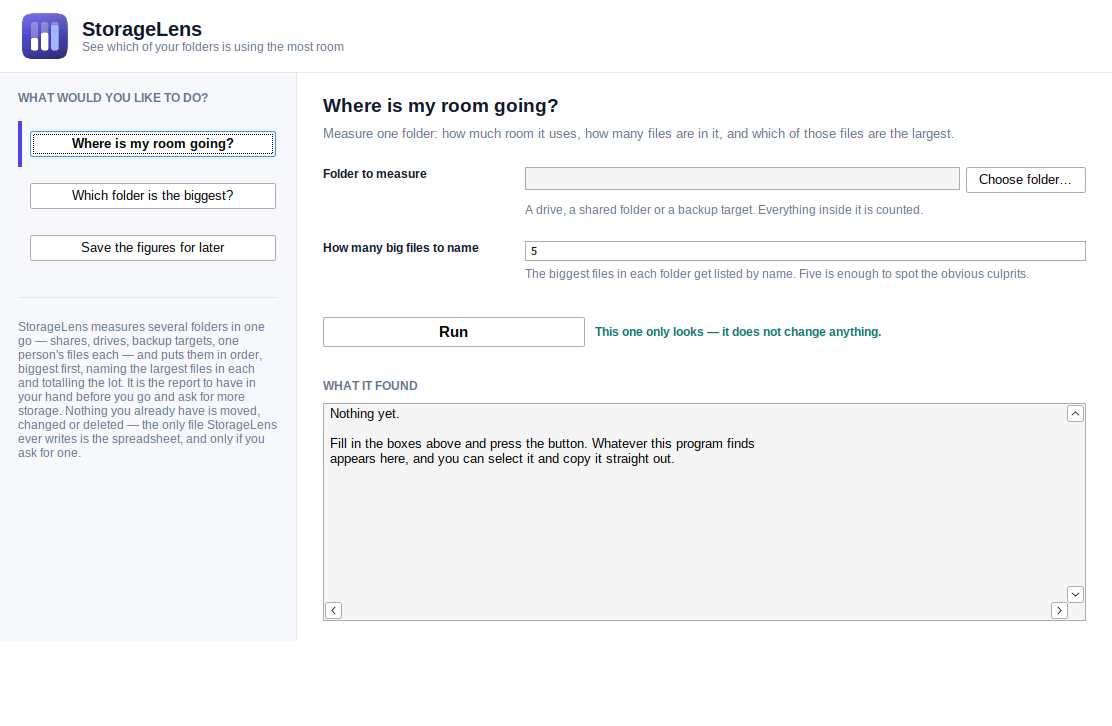Click the StorageLens bar chart logo
Screen dimensions: 1112x726
click(45, 36)
